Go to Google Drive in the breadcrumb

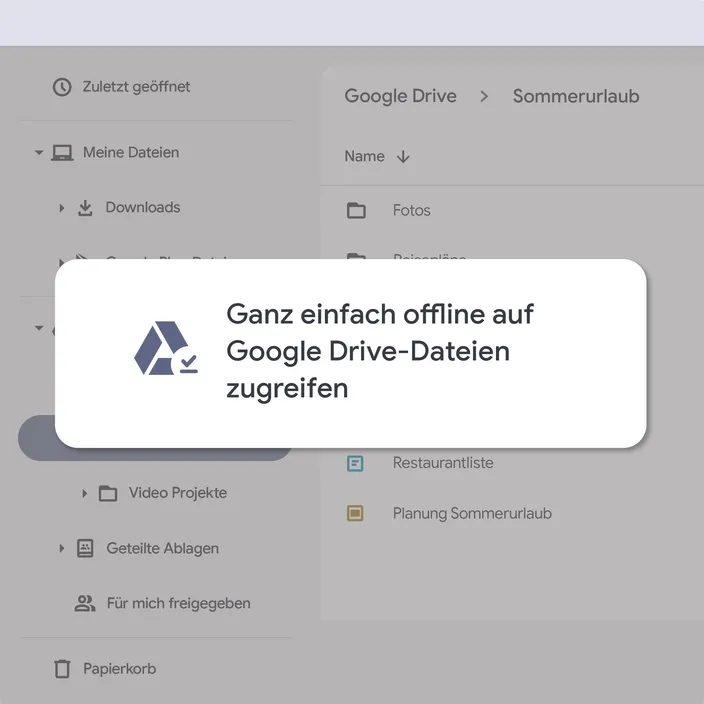pyautogui.click(x=400, y=96)
